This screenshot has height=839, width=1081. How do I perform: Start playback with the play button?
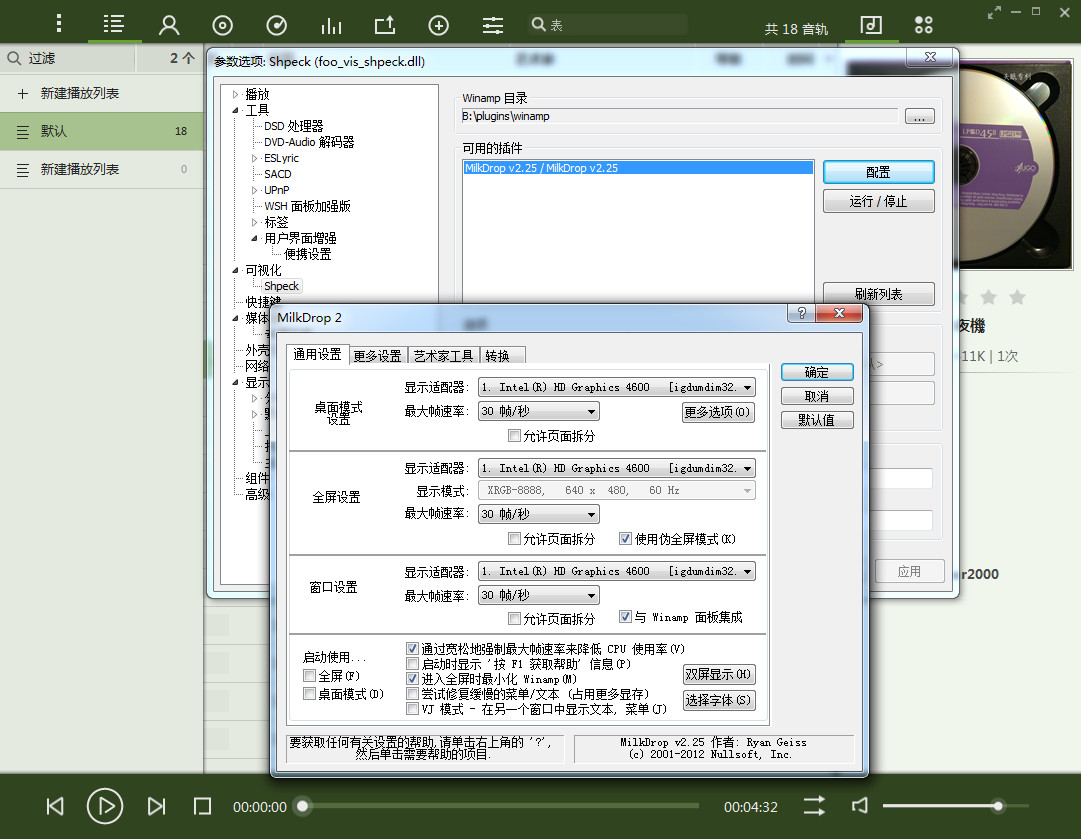pyautogui.click(x=105, y=806)
